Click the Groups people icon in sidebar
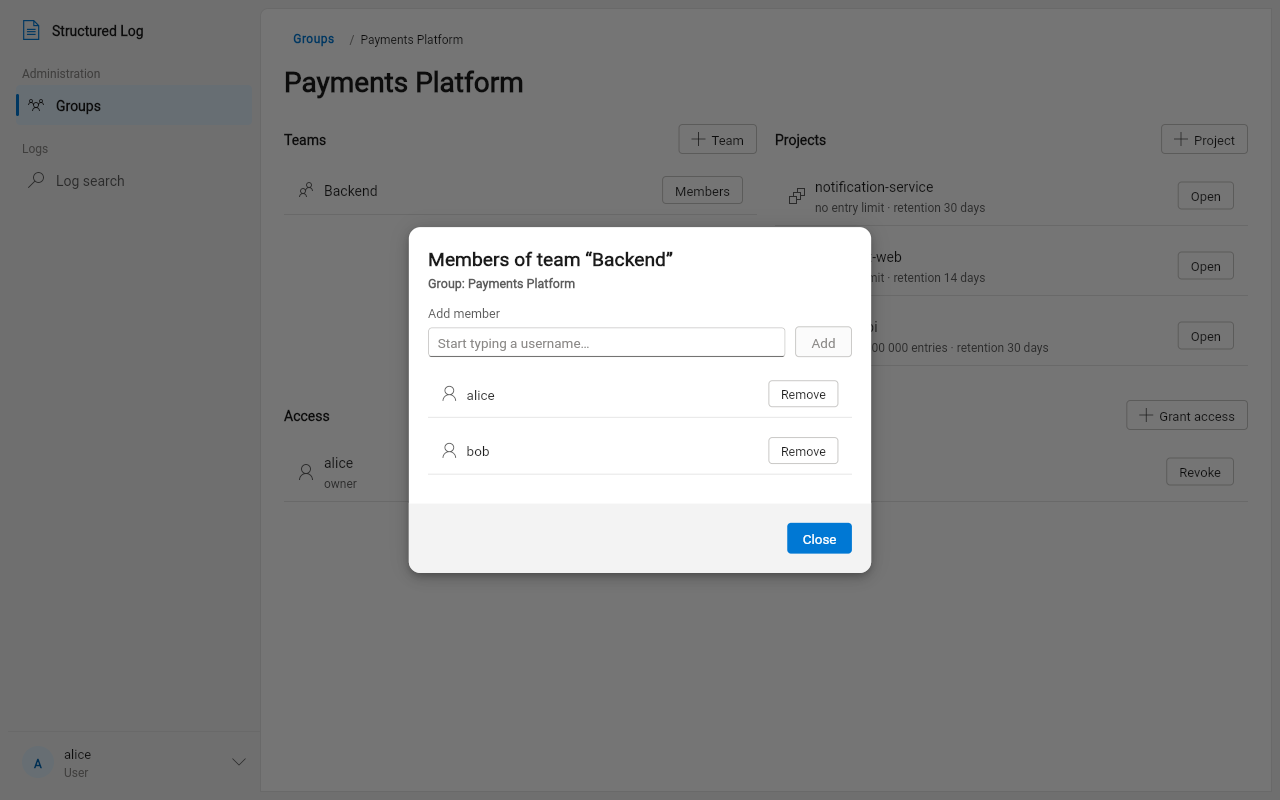 point(36,105)
